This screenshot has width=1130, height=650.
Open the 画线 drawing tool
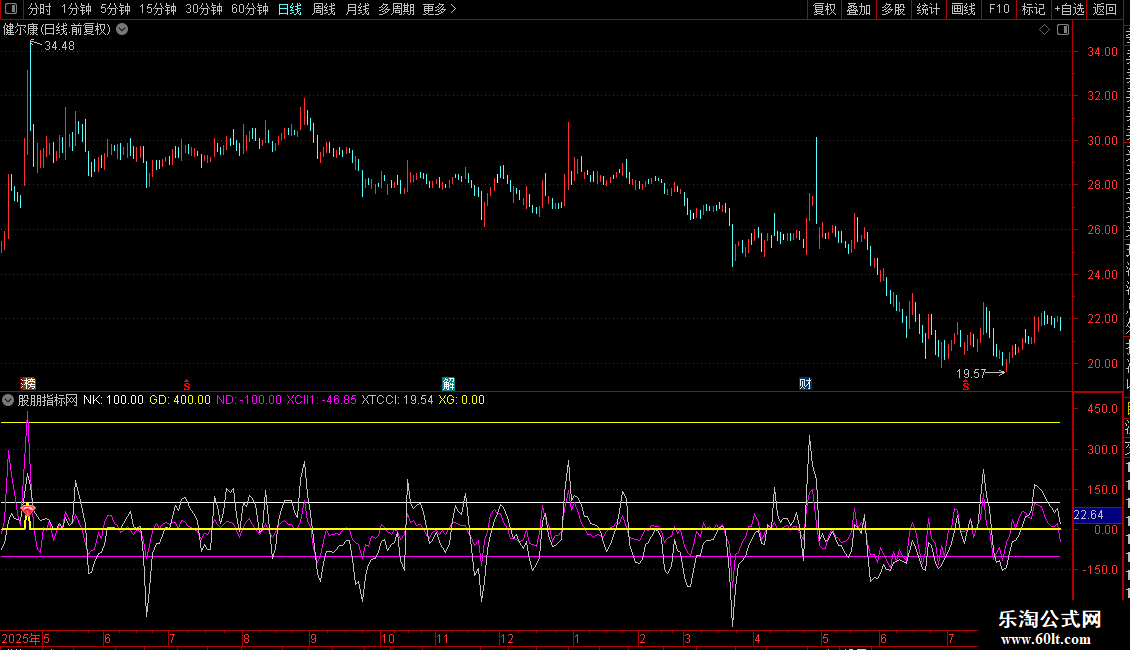(x=963, y=9)
